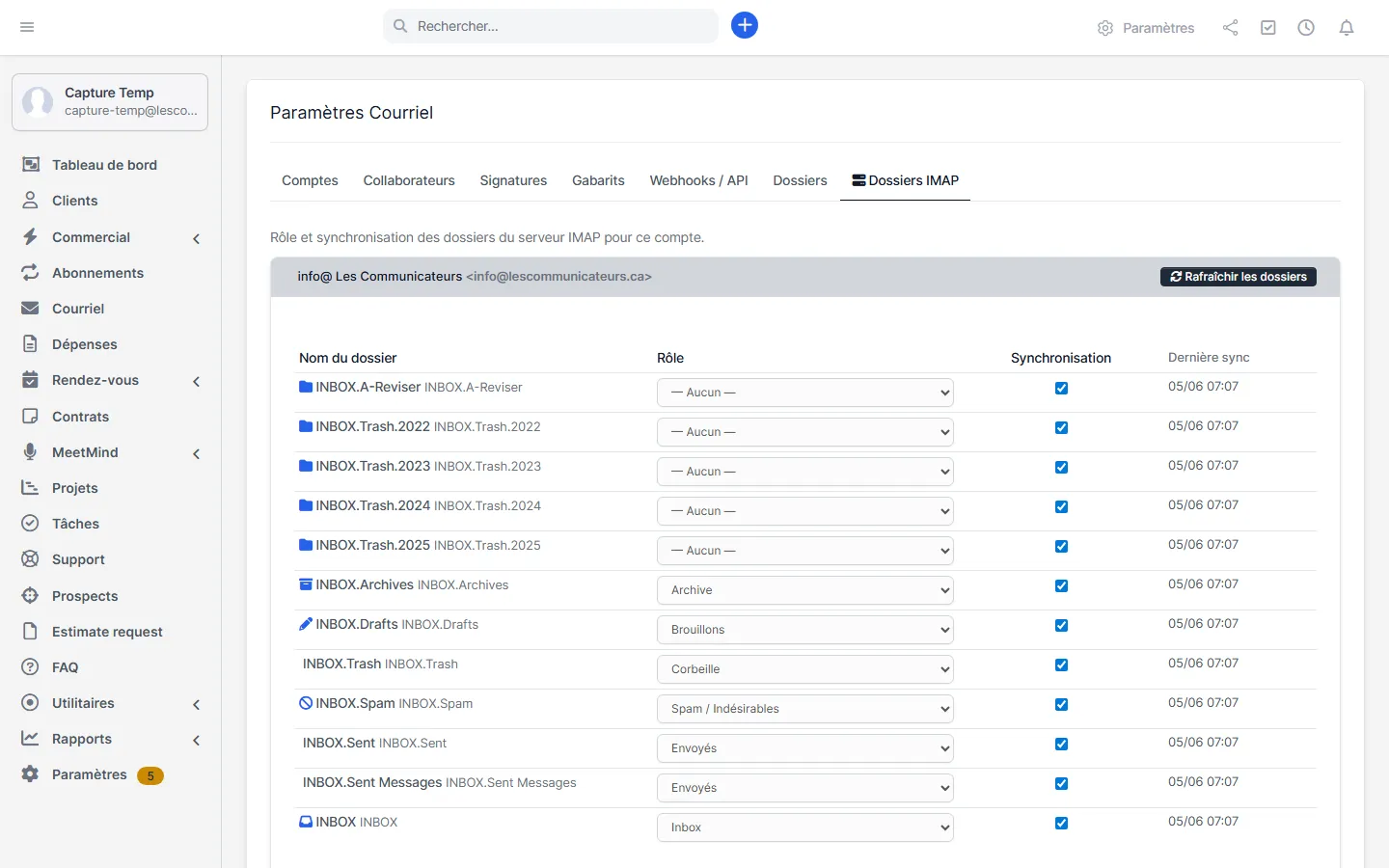Screen dimensions: 1389x868
Task: Click the Prospects crosshair icon
Action: tap(31, 596)
